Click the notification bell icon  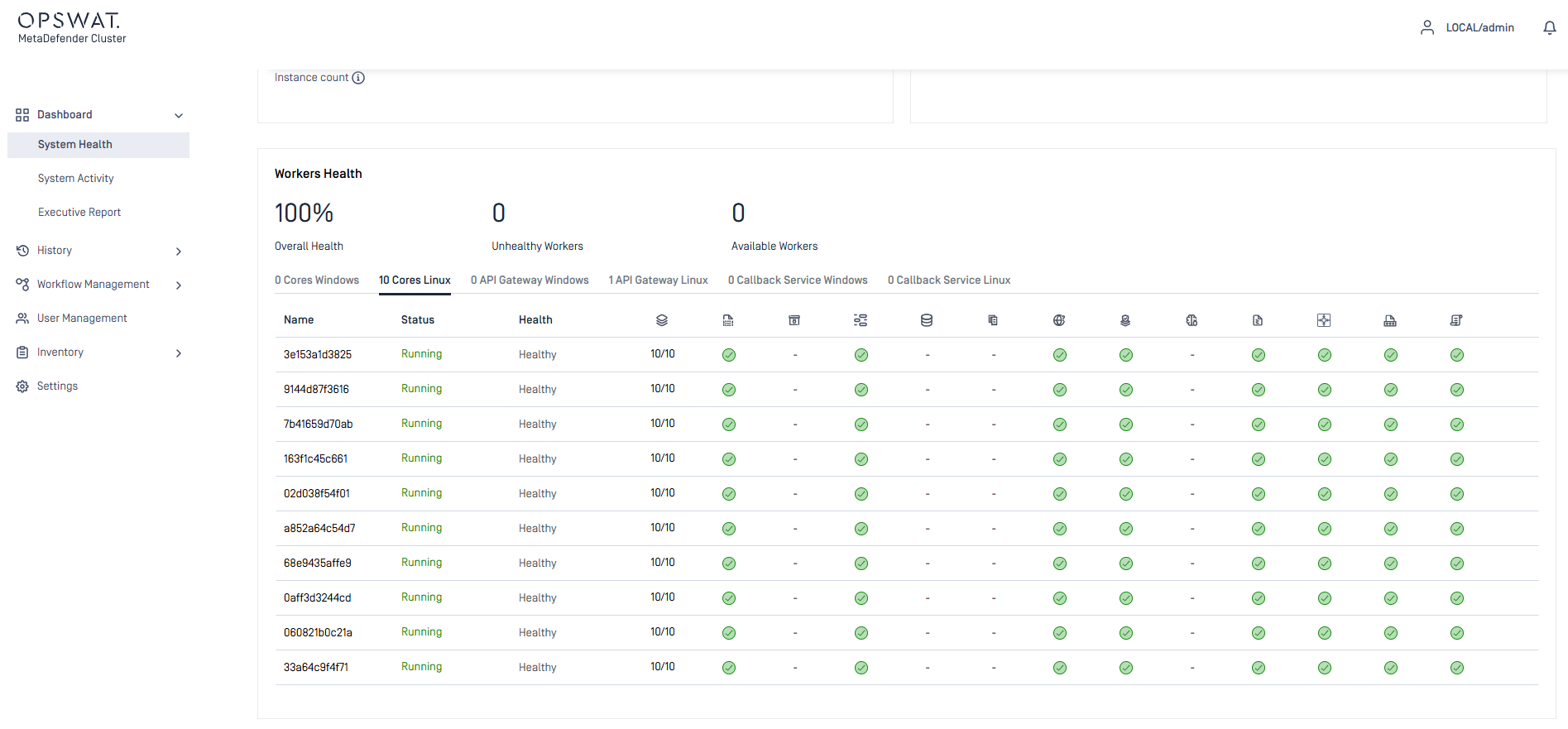tap(1549, 28)
